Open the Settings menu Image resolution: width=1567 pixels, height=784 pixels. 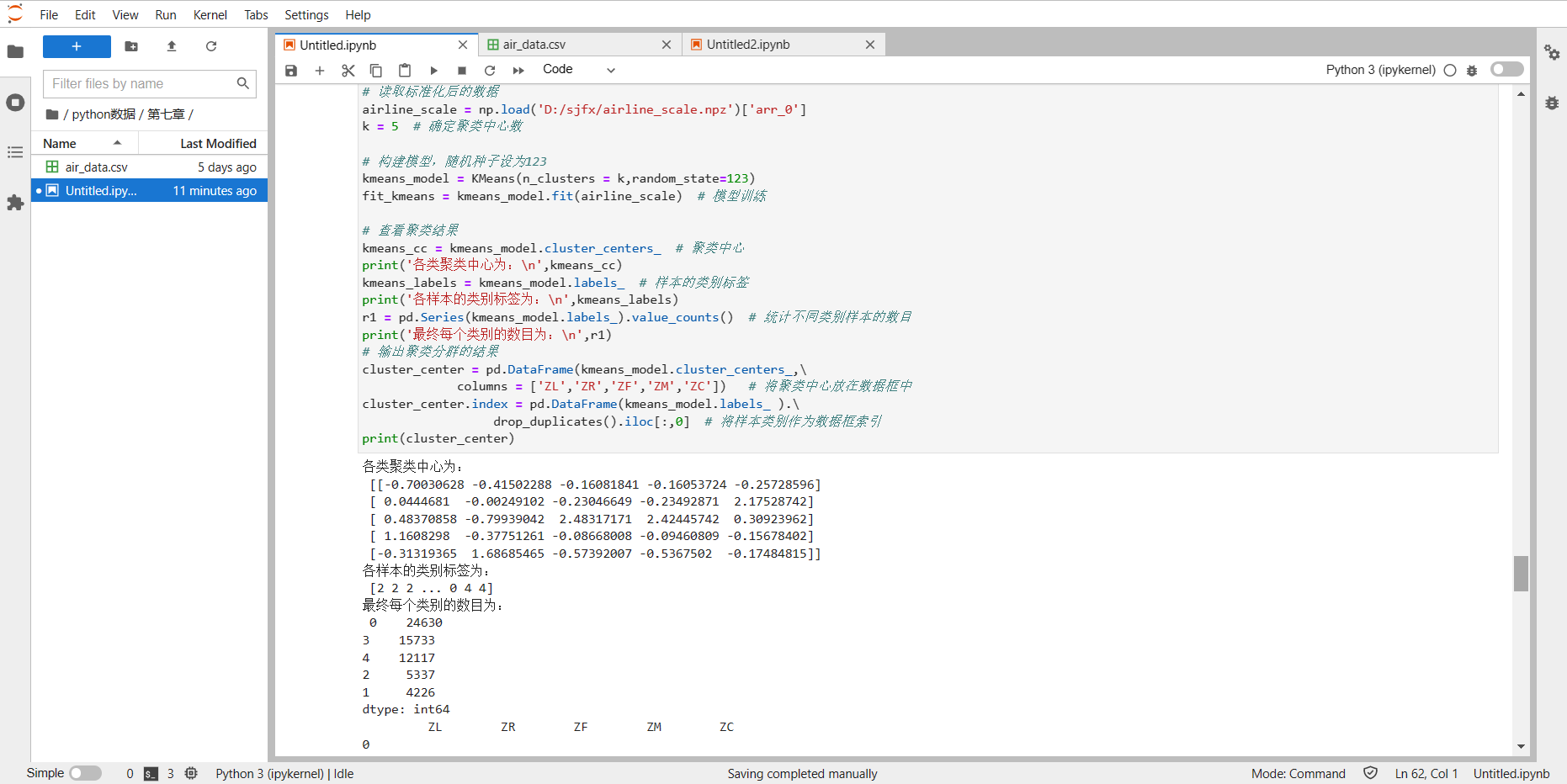(x=306, y=14)
